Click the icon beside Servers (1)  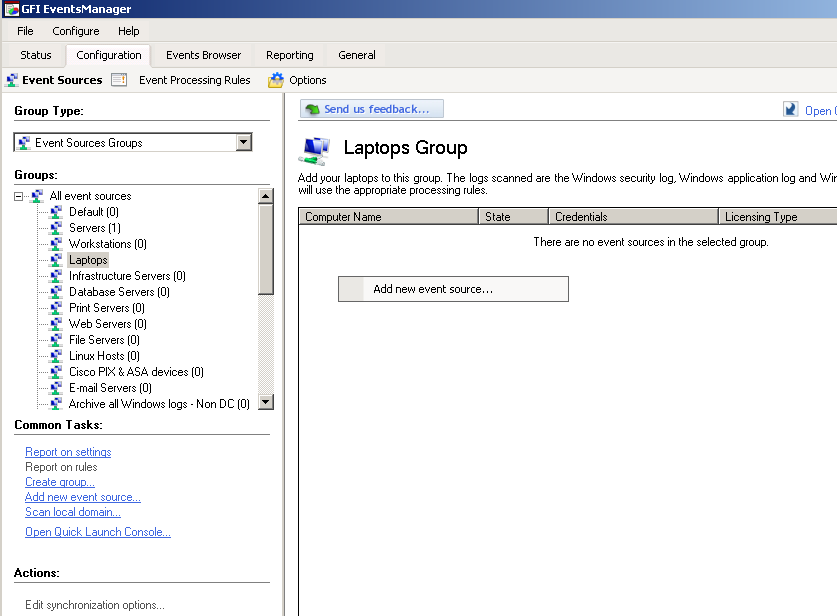56,228
